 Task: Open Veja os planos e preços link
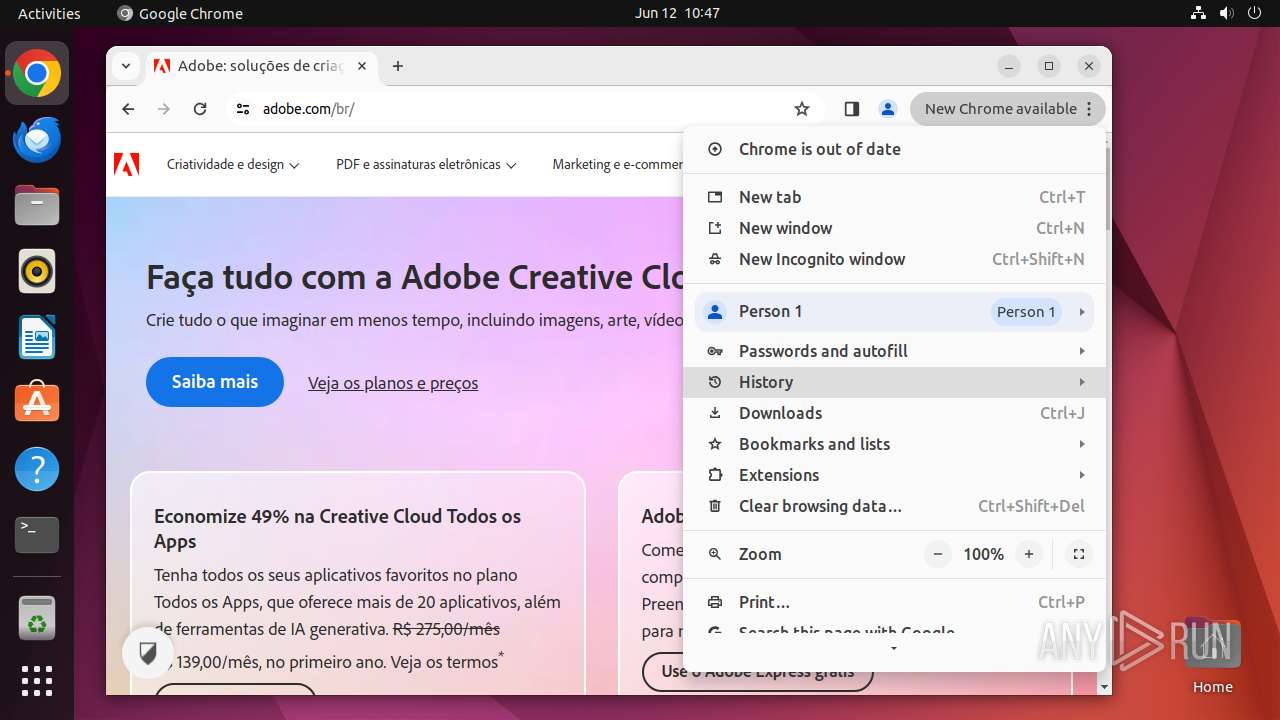(393, 383)
